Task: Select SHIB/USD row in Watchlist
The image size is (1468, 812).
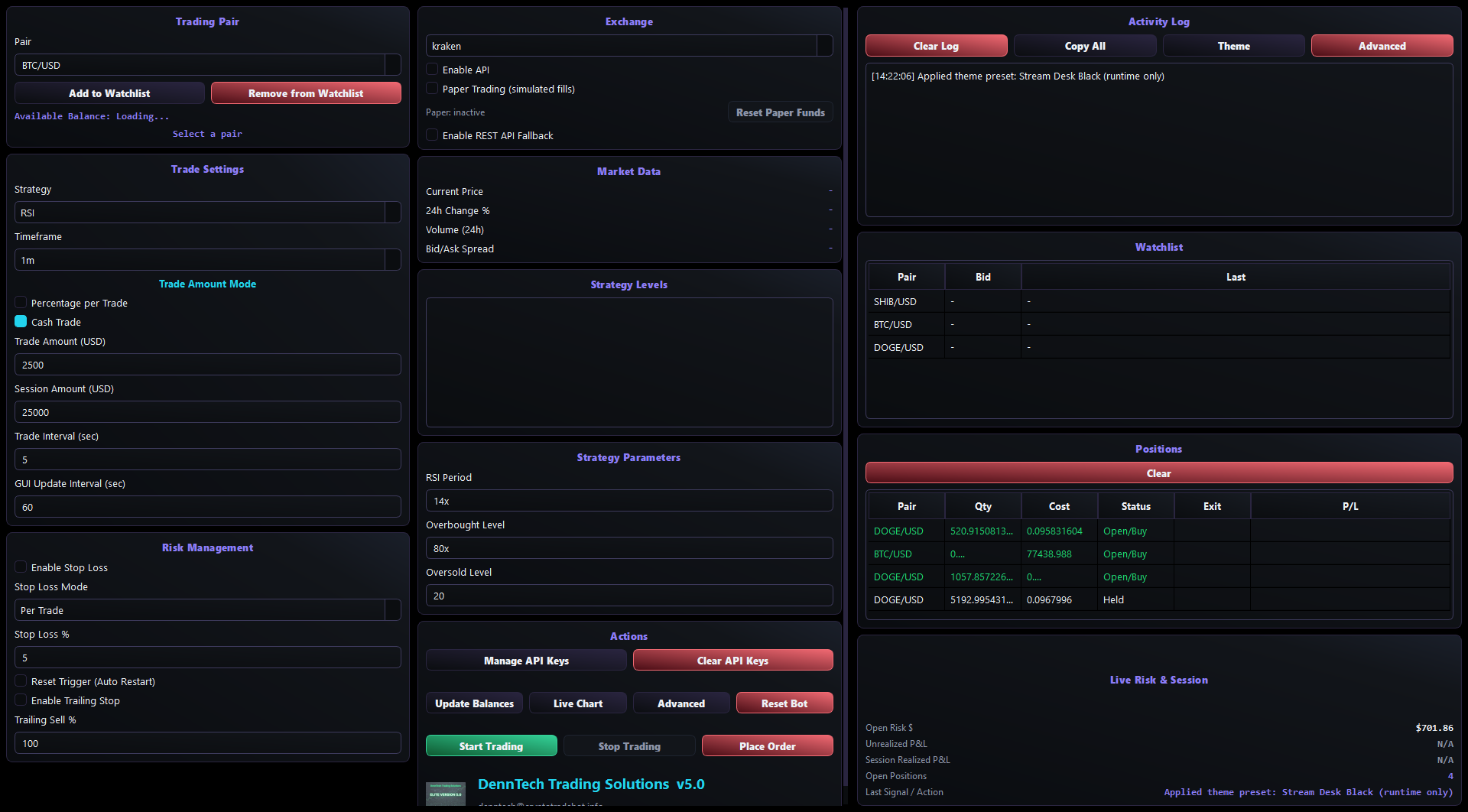Action: pyautogui.click(x=1159, y=301)
